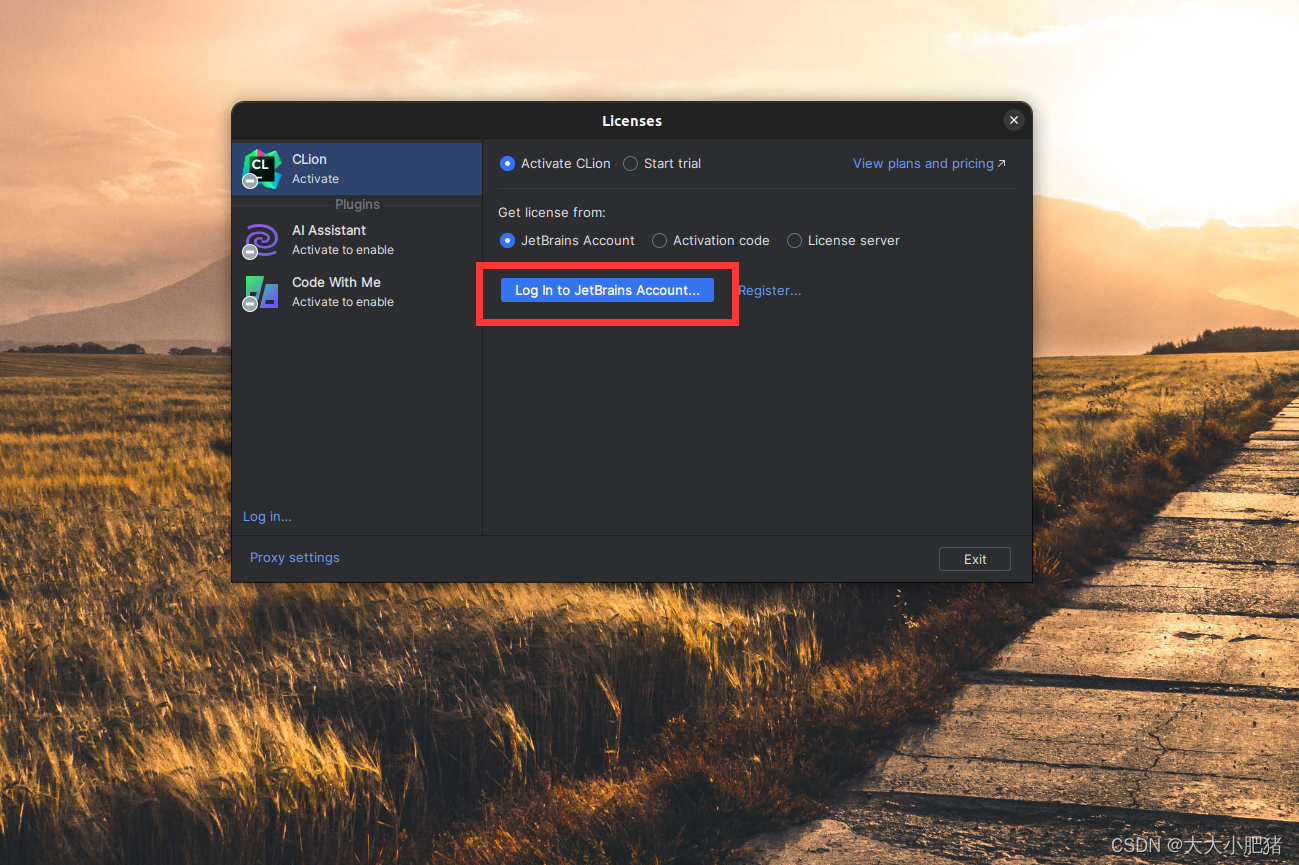Screen dimensions: 1299x865
Task: Select the License server option
Action: pos(843,240)
